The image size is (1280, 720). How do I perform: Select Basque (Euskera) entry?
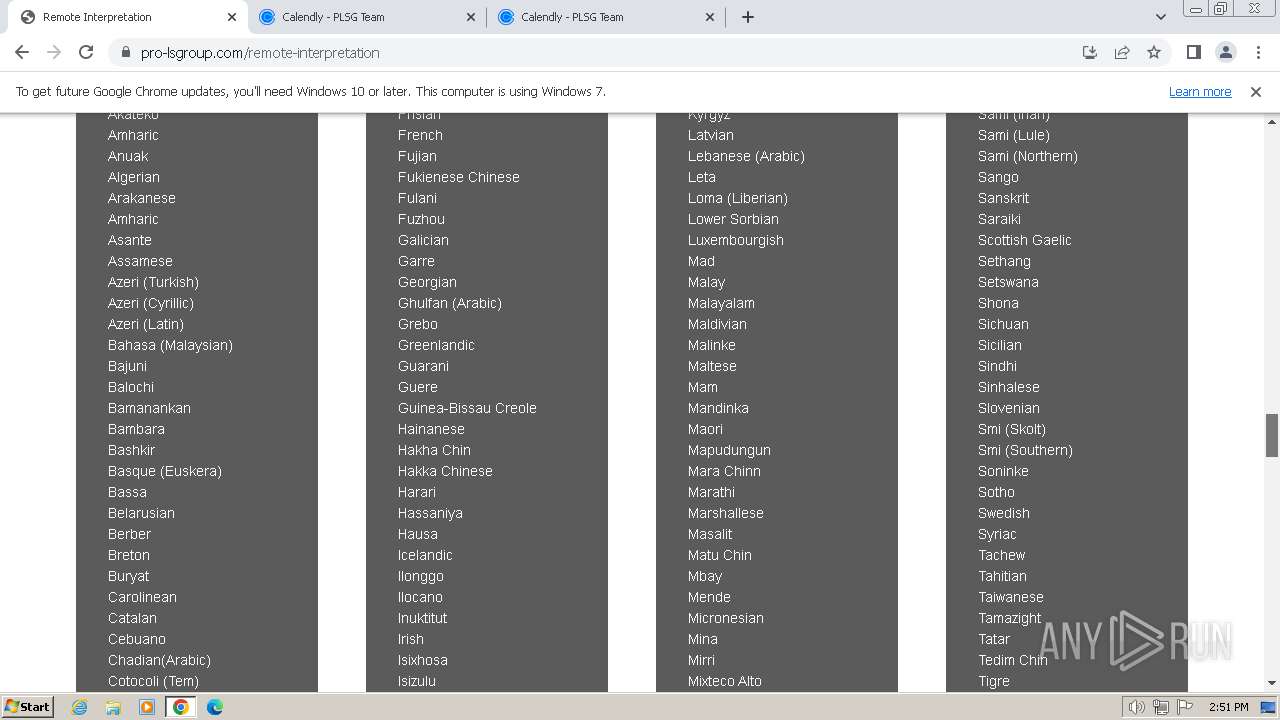165,471
